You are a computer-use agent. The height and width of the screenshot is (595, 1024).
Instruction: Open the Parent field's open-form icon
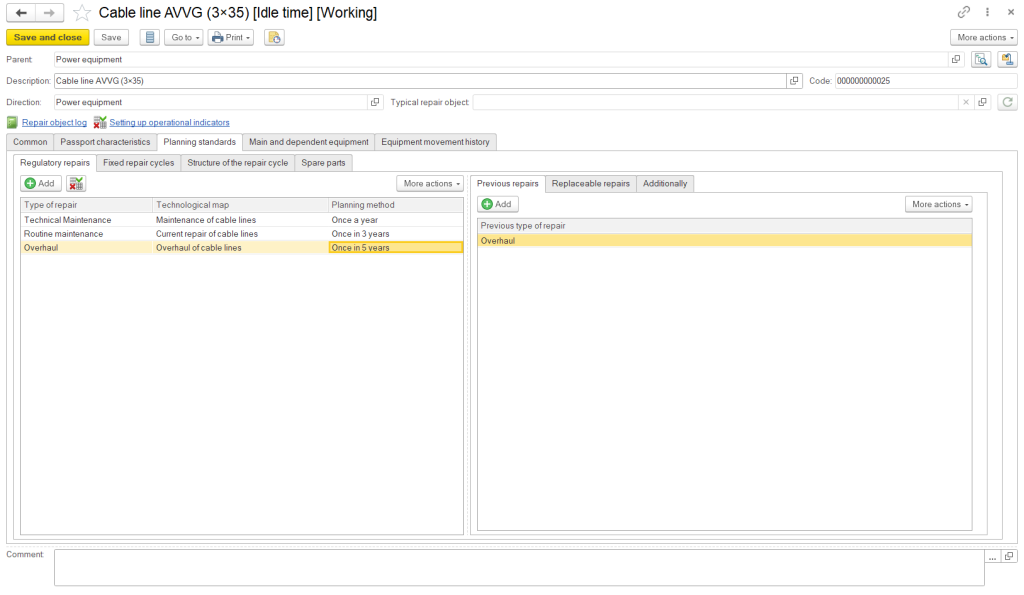(956, 60)
